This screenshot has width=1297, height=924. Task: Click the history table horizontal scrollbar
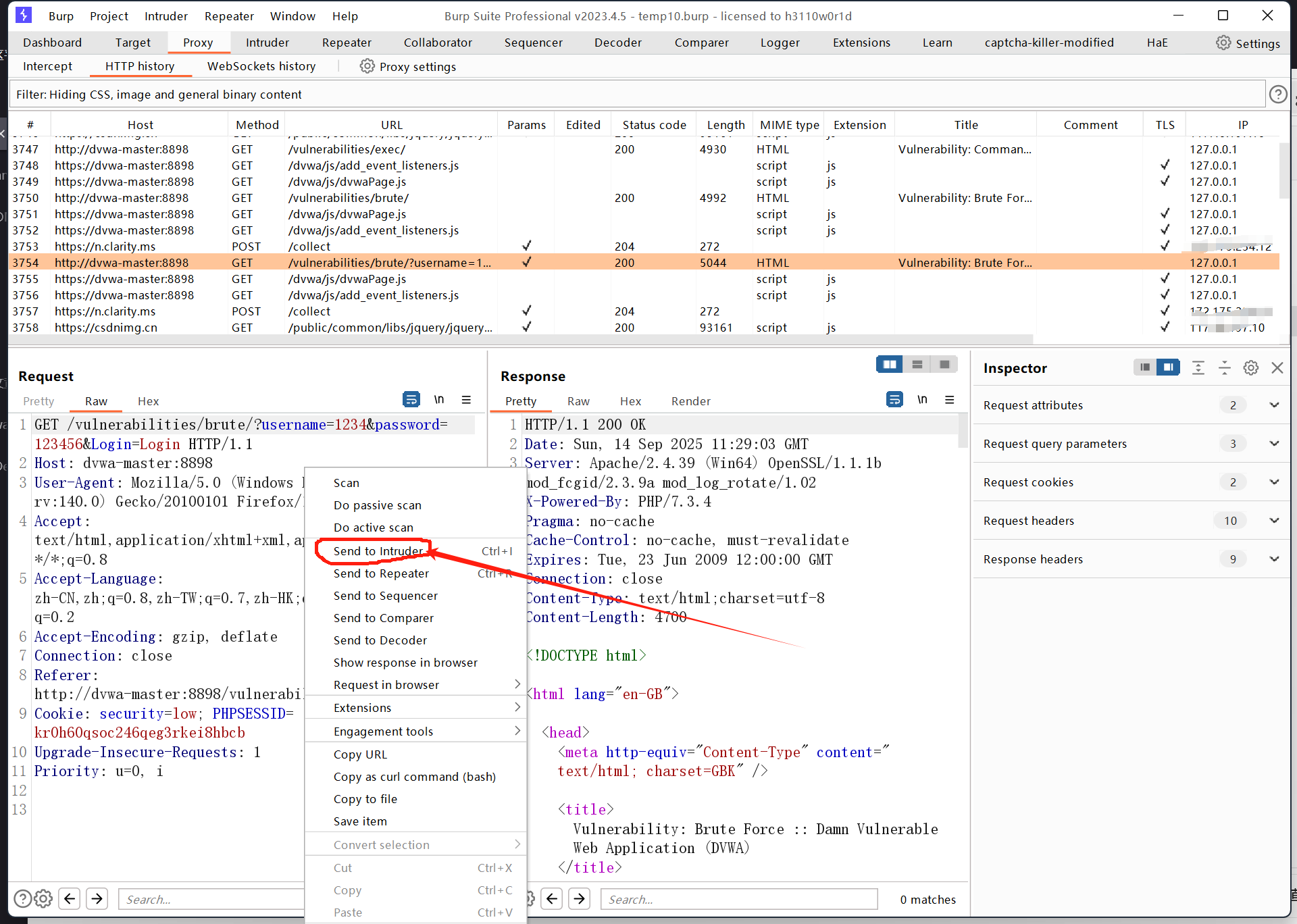tap(520, 339)
